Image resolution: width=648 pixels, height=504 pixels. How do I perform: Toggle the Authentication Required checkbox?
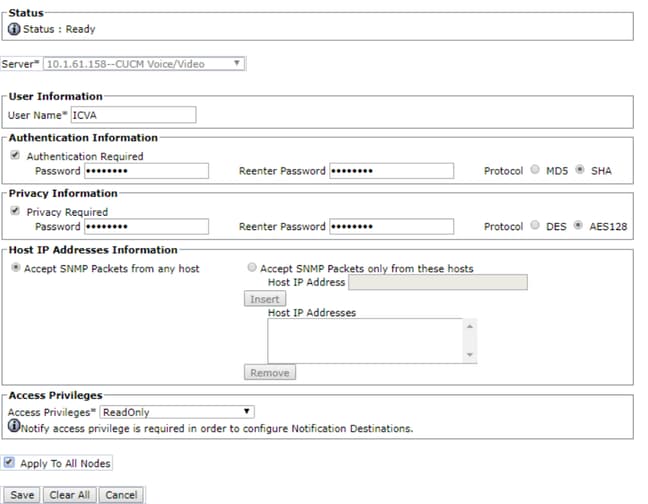[x=15, y=155]
